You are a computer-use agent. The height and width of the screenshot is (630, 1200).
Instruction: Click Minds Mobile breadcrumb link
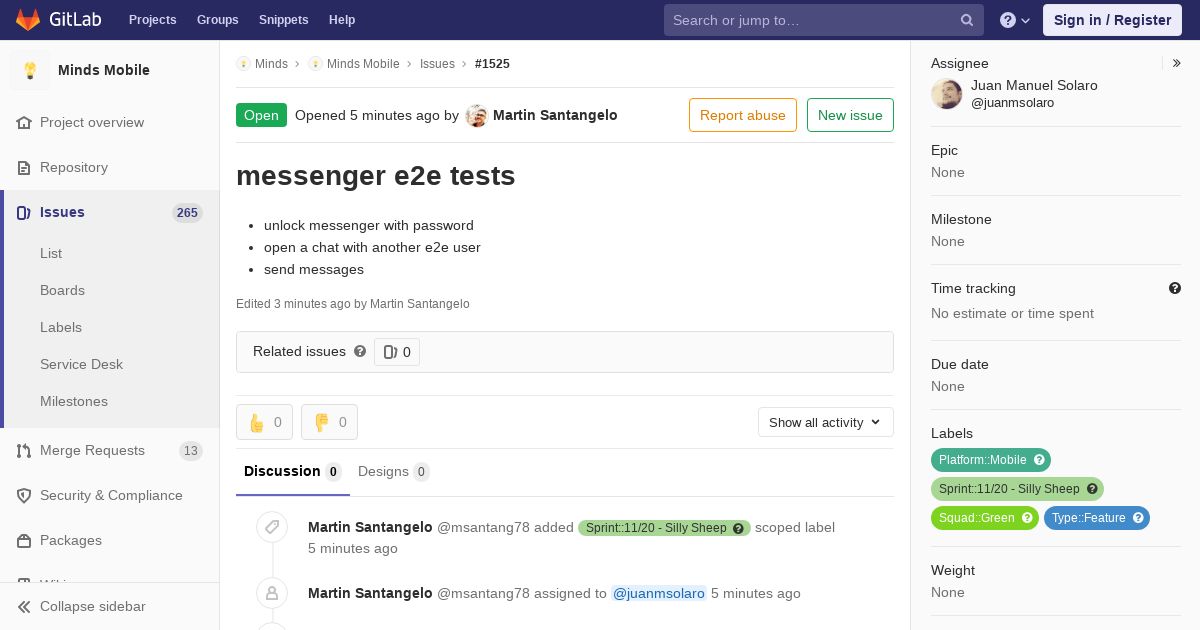[363, 63]
